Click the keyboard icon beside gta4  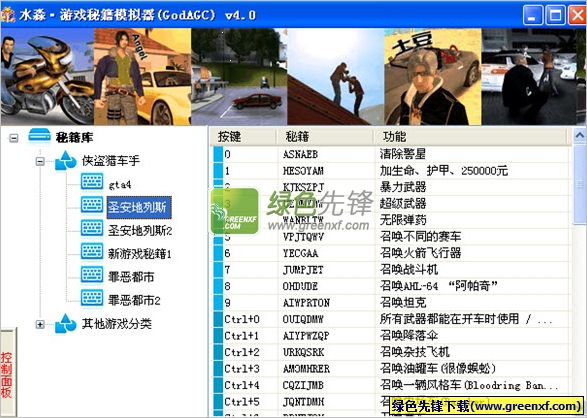point(92,181)
